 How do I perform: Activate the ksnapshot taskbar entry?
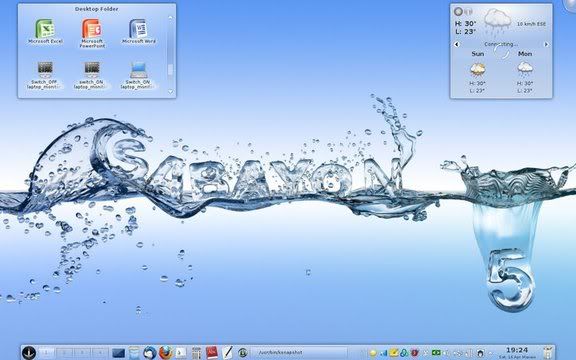point(299,353)
